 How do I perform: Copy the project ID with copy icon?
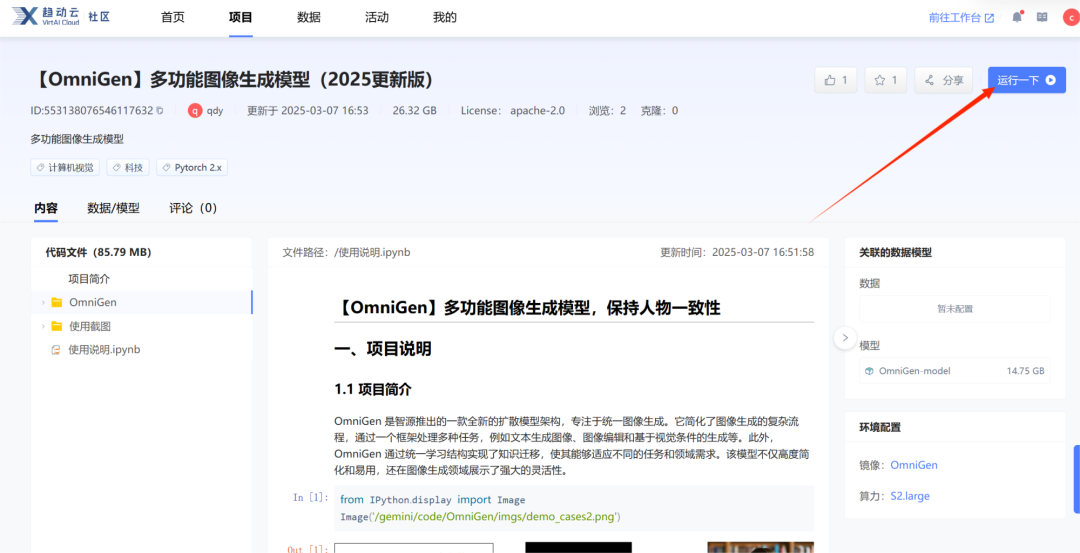pos(160,110)
